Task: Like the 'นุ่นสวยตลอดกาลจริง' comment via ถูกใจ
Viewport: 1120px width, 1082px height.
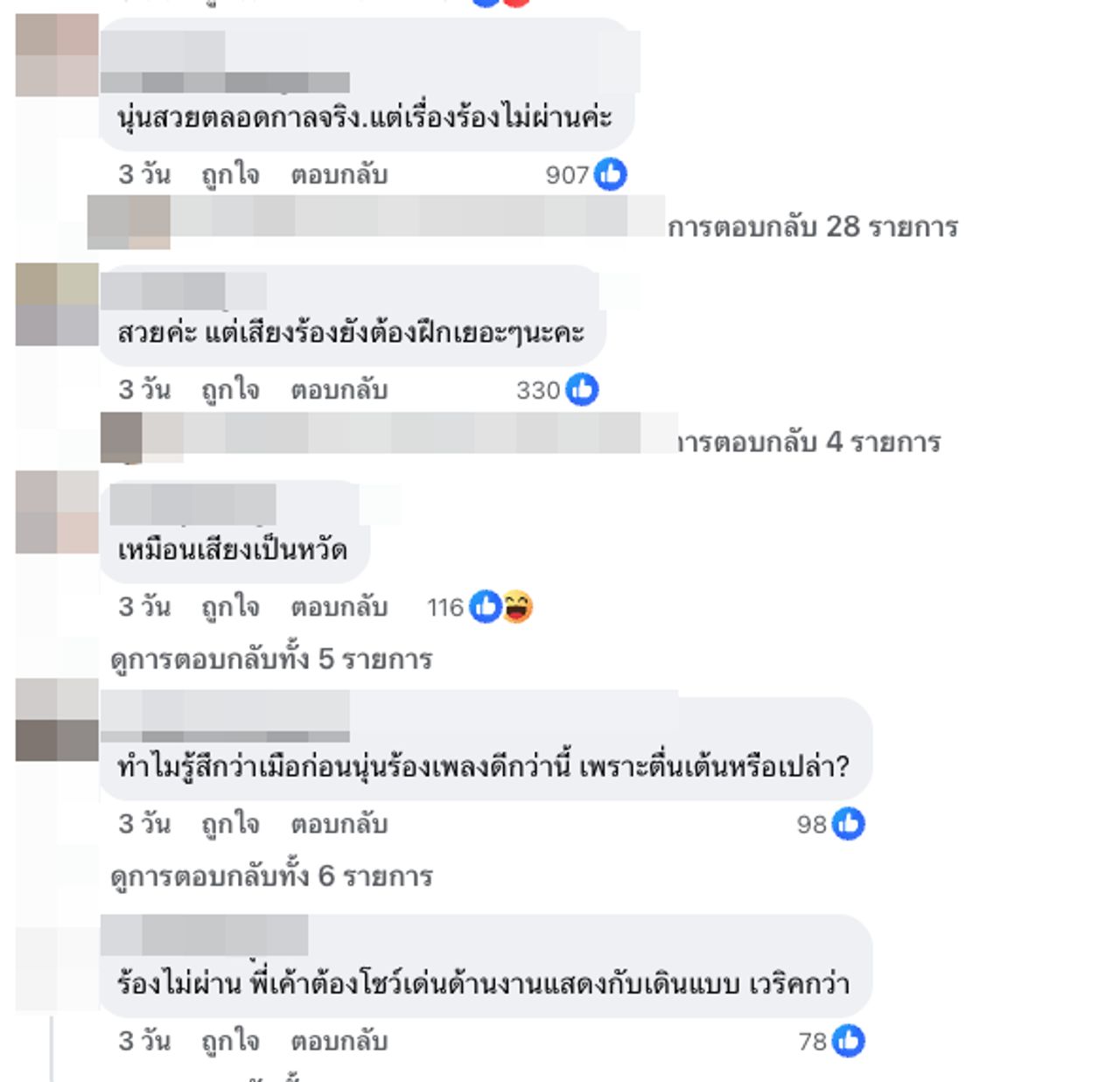Action: 230,174
